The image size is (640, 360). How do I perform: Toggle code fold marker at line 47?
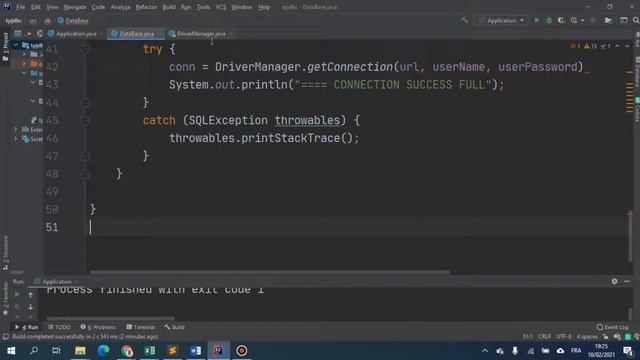(85, 156)
